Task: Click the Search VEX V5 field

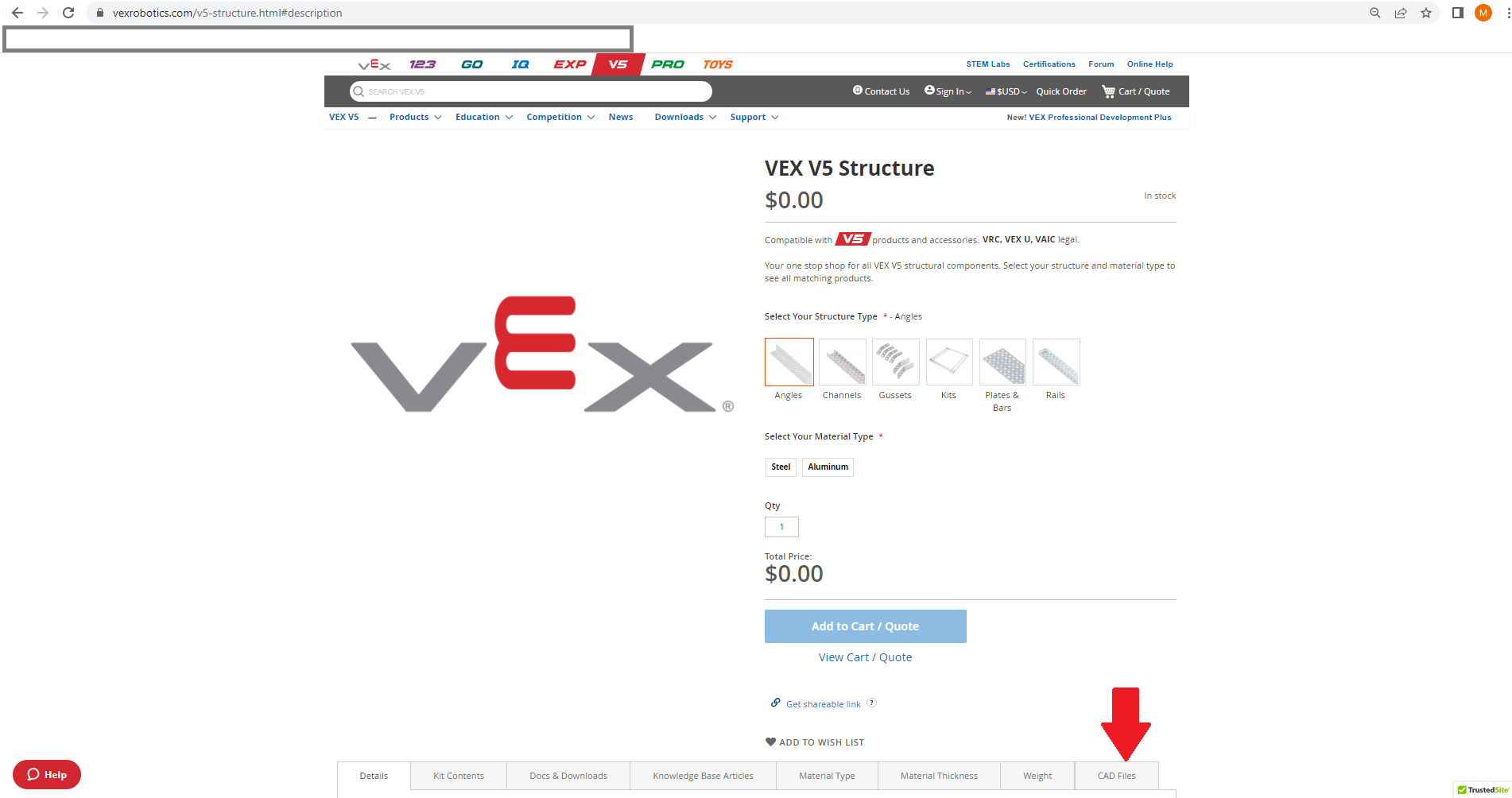Action: (531, 91)
